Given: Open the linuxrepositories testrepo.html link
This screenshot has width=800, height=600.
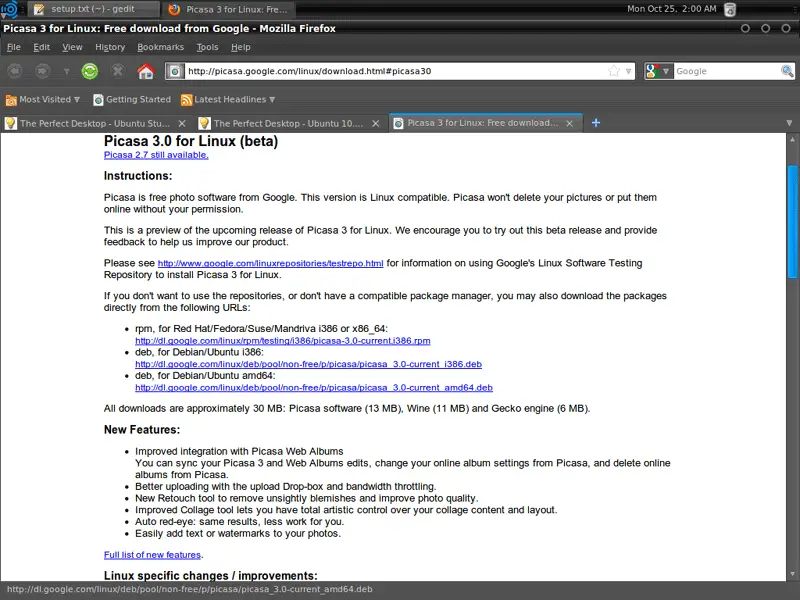Looking at the screenshot, I should pos(270,263).
